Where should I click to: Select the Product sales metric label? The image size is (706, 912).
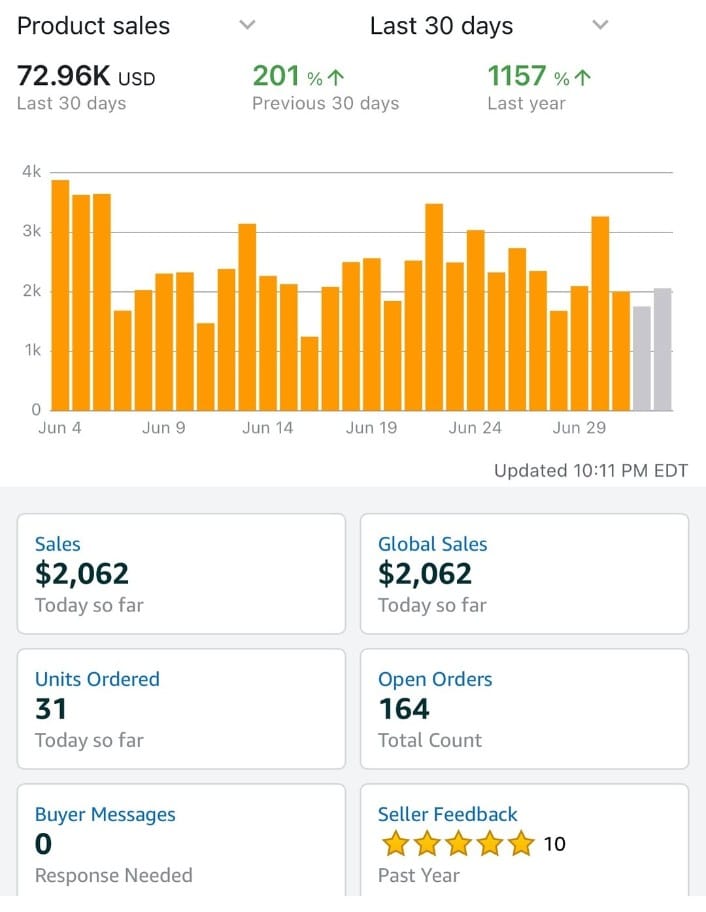click(94, 26)
